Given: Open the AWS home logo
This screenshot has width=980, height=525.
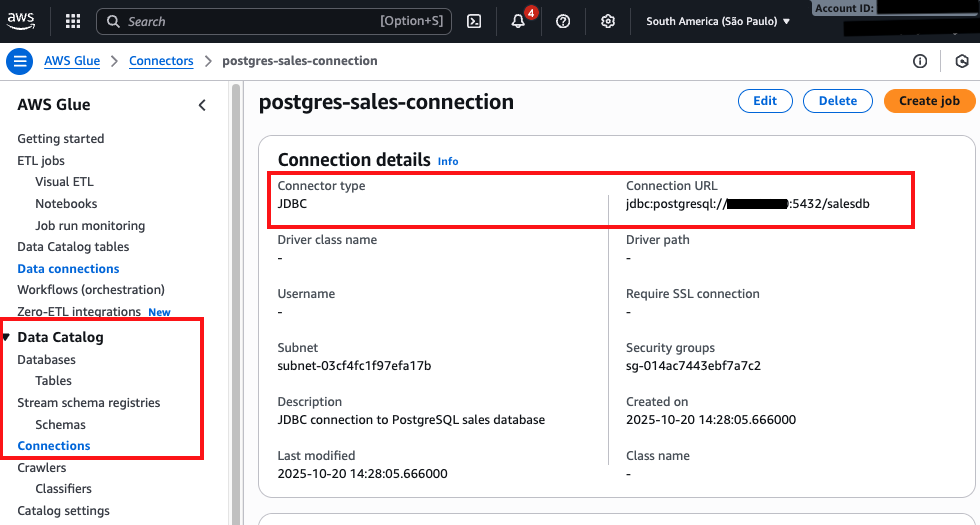Looking at the screenshot, I should click(21, 21).
